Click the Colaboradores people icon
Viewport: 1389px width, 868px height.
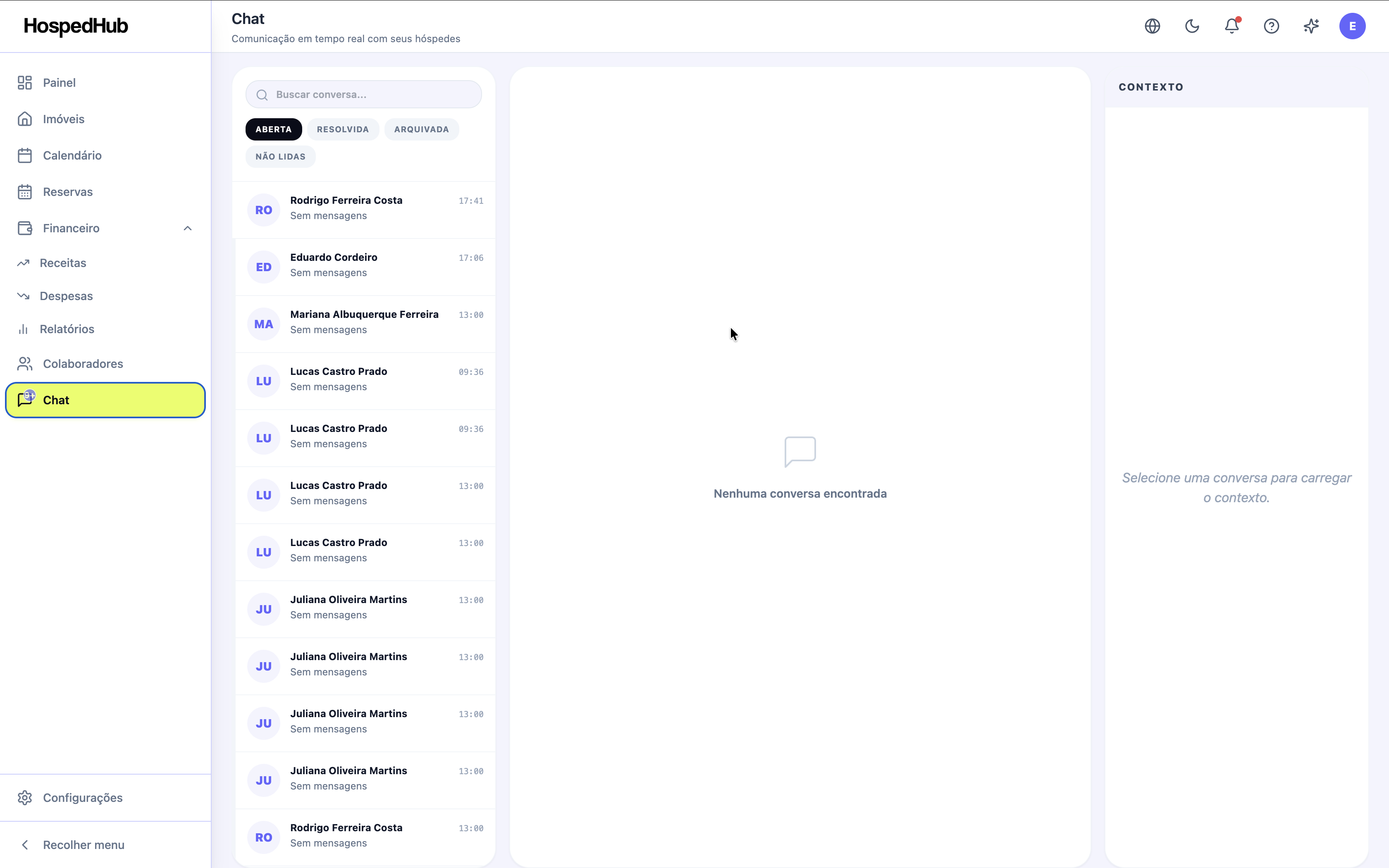tap(25, 363)
